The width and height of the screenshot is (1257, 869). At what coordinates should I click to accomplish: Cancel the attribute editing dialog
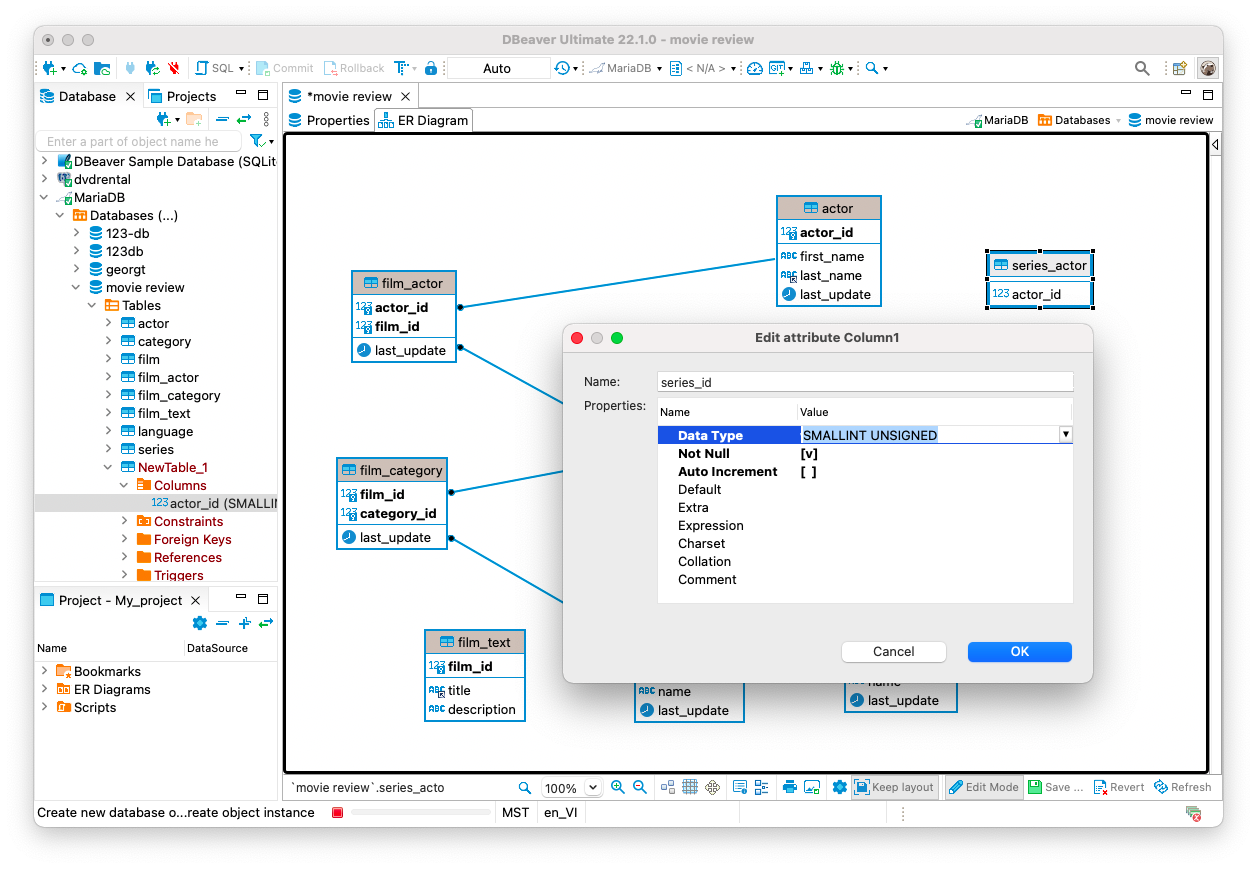coord(893,651)
